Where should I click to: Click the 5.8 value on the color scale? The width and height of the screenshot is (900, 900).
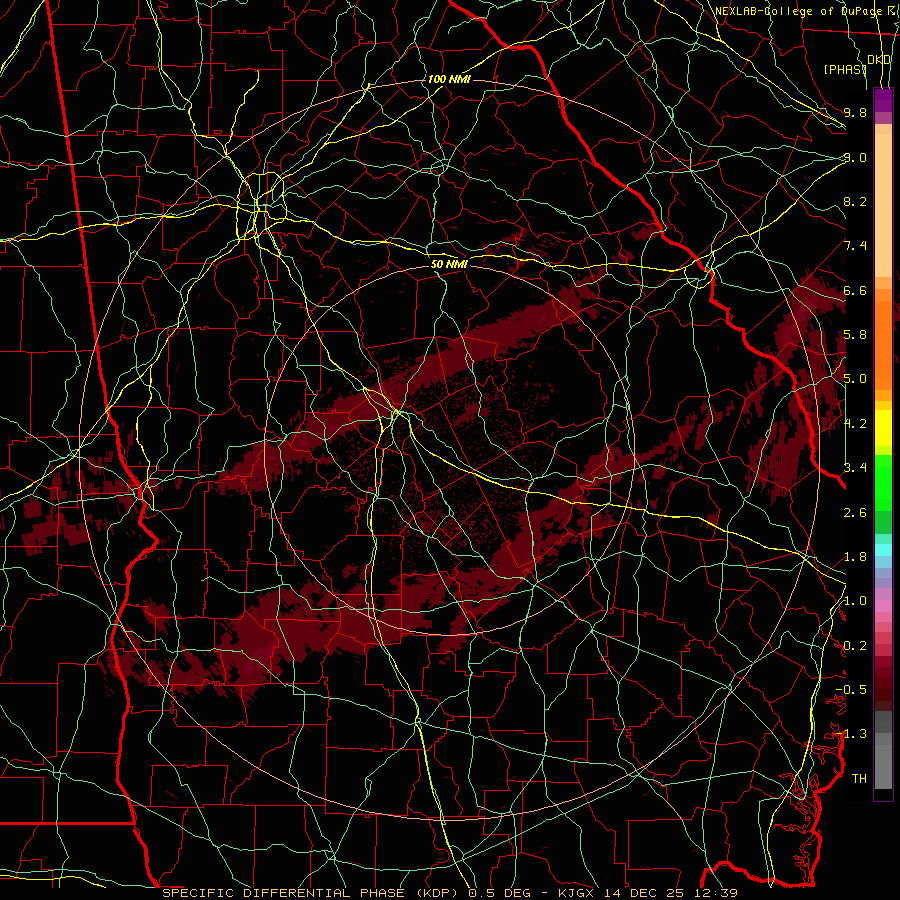click(855, 334)
